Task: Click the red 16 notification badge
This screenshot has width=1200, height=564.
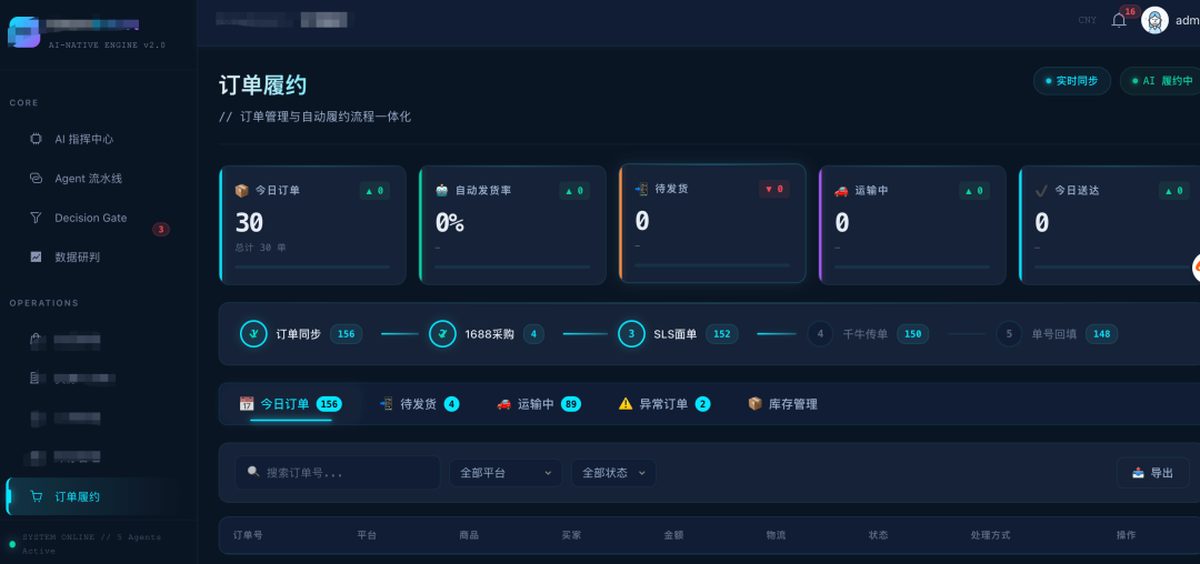Action: [x=1130, y=11]
